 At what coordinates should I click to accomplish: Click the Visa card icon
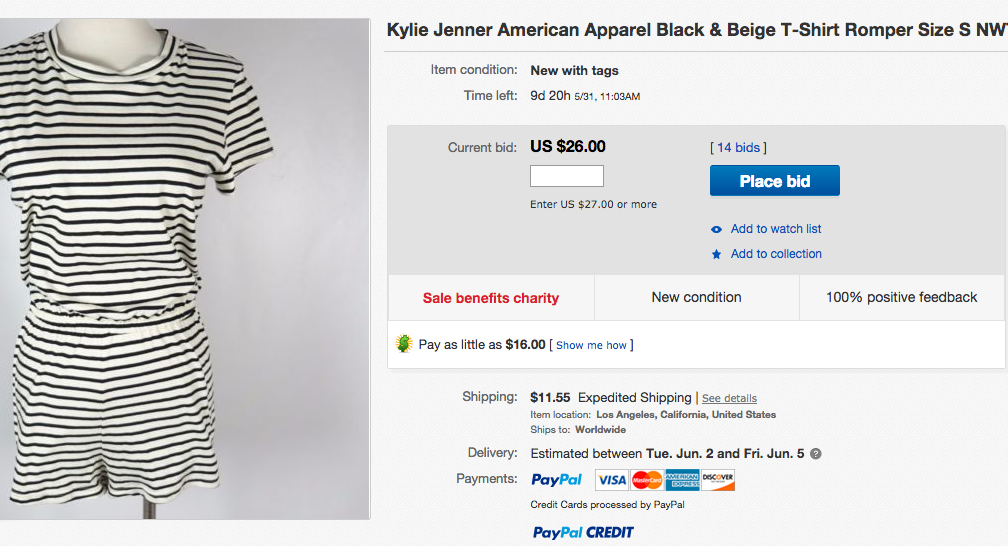tap(612, 480)
